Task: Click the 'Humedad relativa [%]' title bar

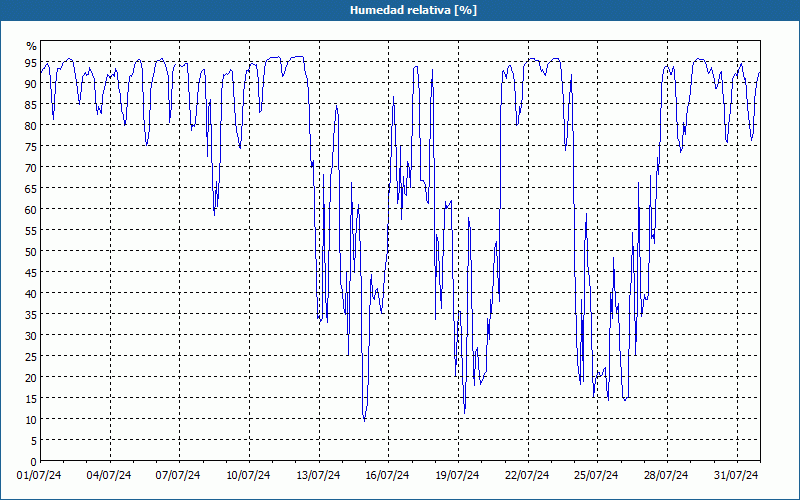Action: [x=400, y=10]
